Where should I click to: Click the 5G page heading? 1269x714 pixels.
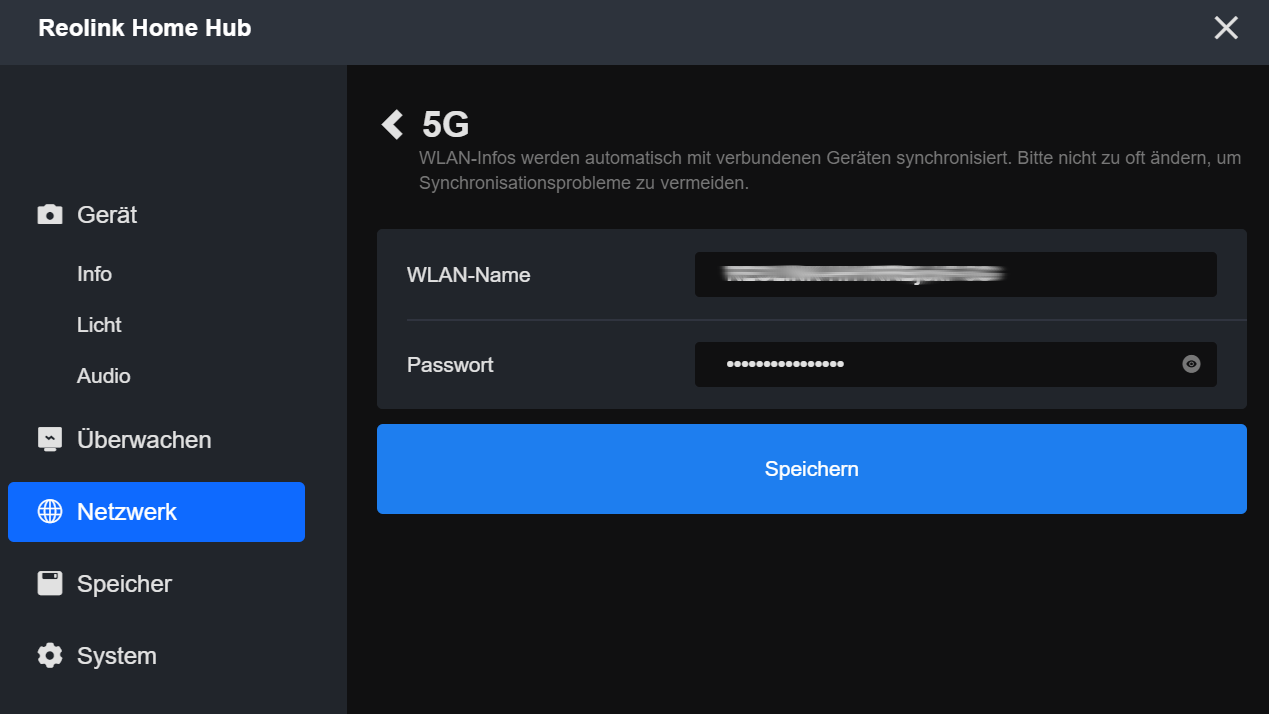coord(445,125)
